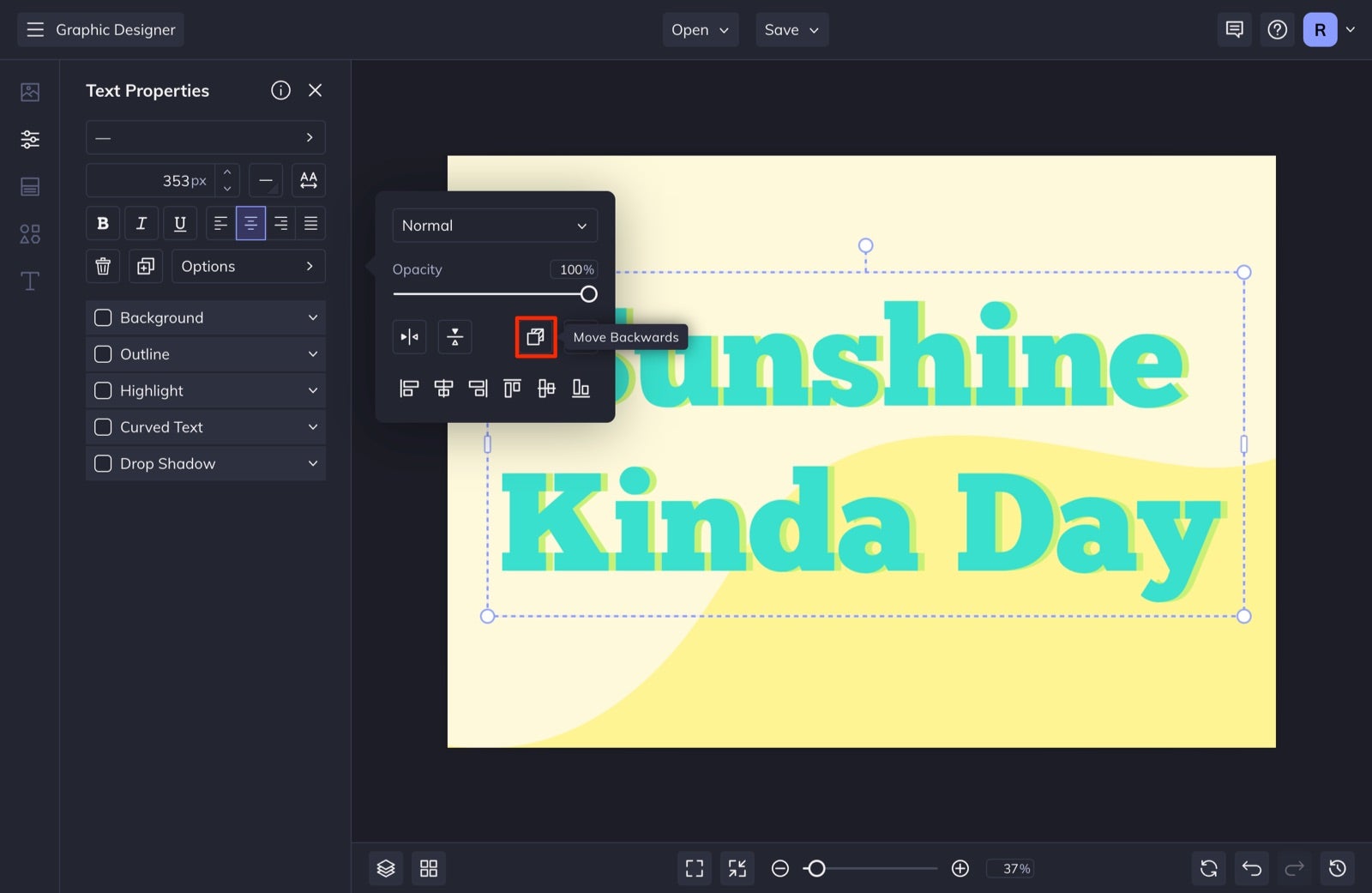Viewport: 1372px width, 893px height.
Task: Enable the Drop Shadow checkbox
Action: click(103, 463)
